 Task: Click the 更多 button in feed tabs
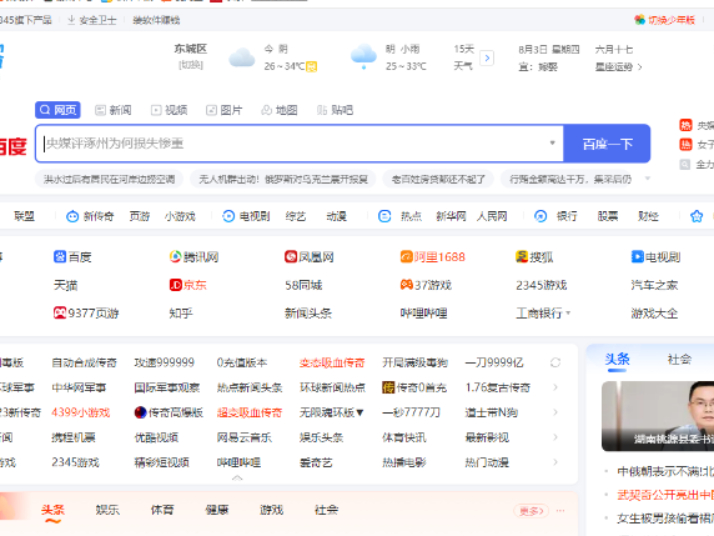pyautogui.click(x=531, y=511)
